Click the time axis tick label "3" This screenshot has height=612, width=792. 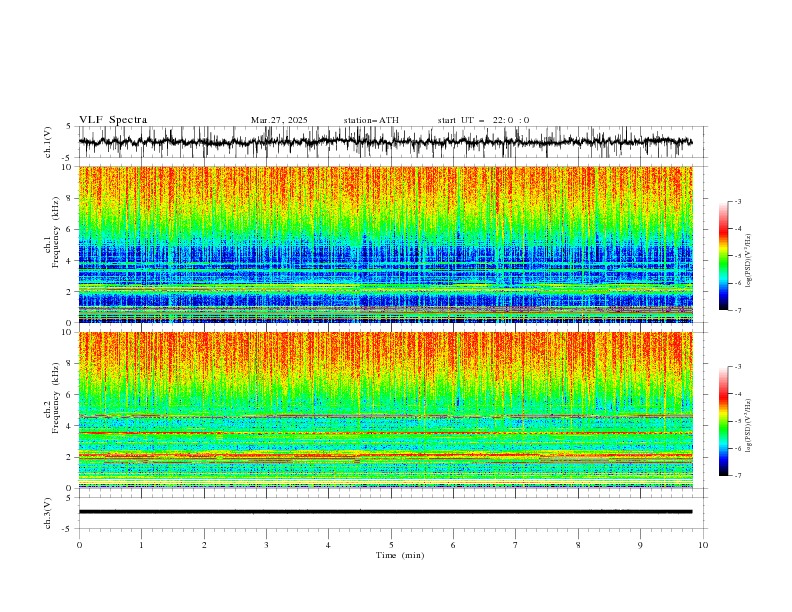pyautogui.click(x=266, y=545)
